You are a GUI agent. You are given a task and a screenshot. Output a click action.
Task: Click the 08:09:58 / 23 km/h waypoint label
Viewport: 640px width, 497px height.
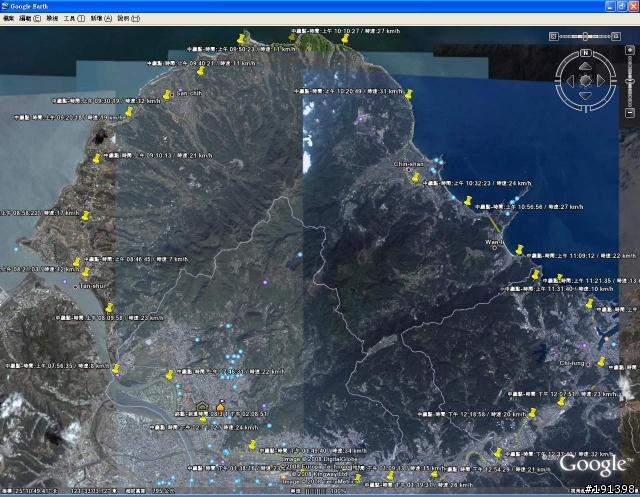[109, 318]
